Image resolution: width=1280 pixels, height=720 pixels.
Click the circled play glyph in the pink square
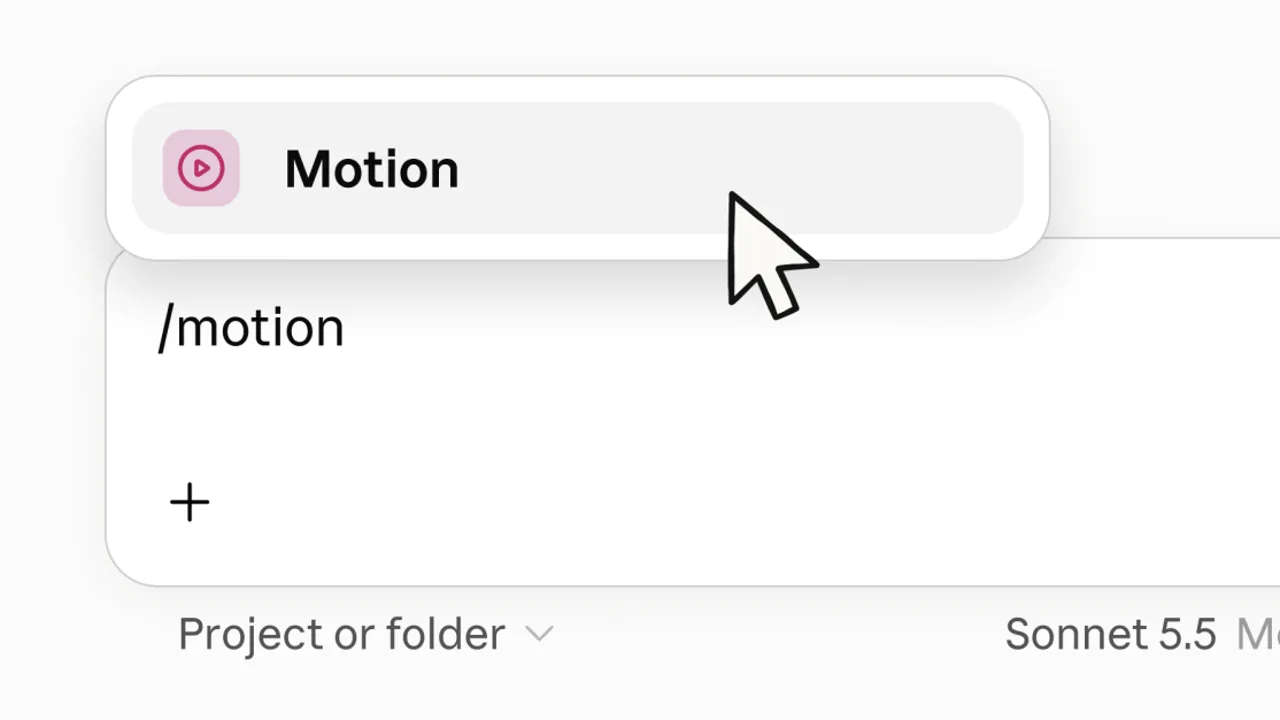pyautogui.click(x=201, y=168)
